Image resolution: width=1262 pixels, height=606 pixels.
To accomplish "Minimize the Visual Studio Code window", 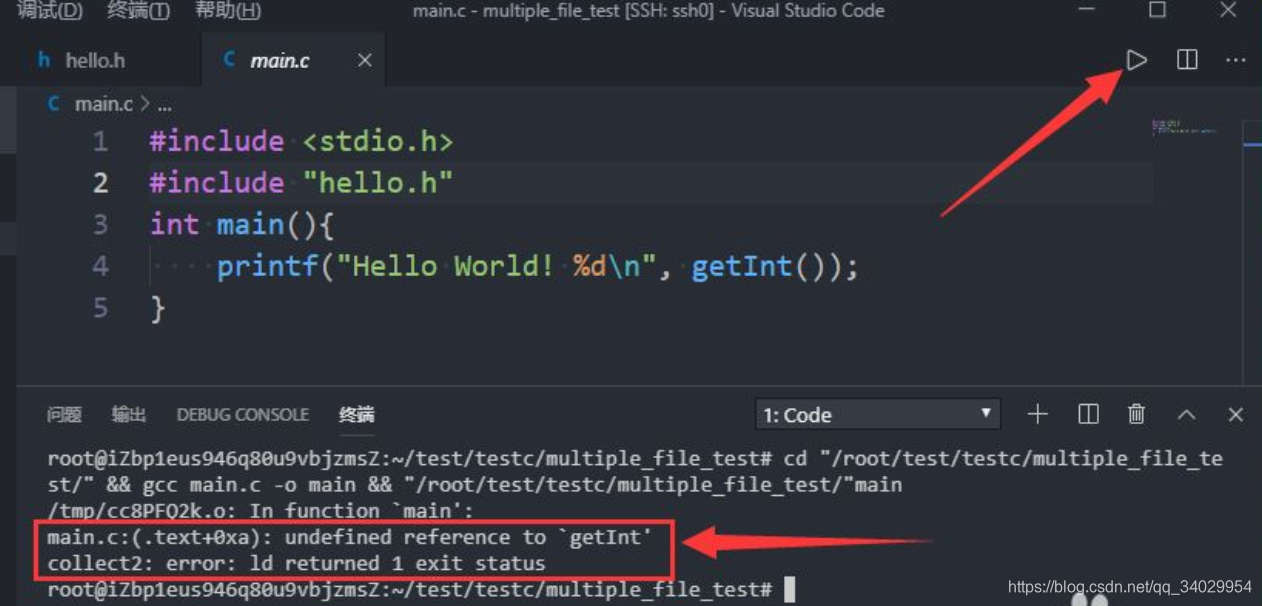I will 1086,10.
